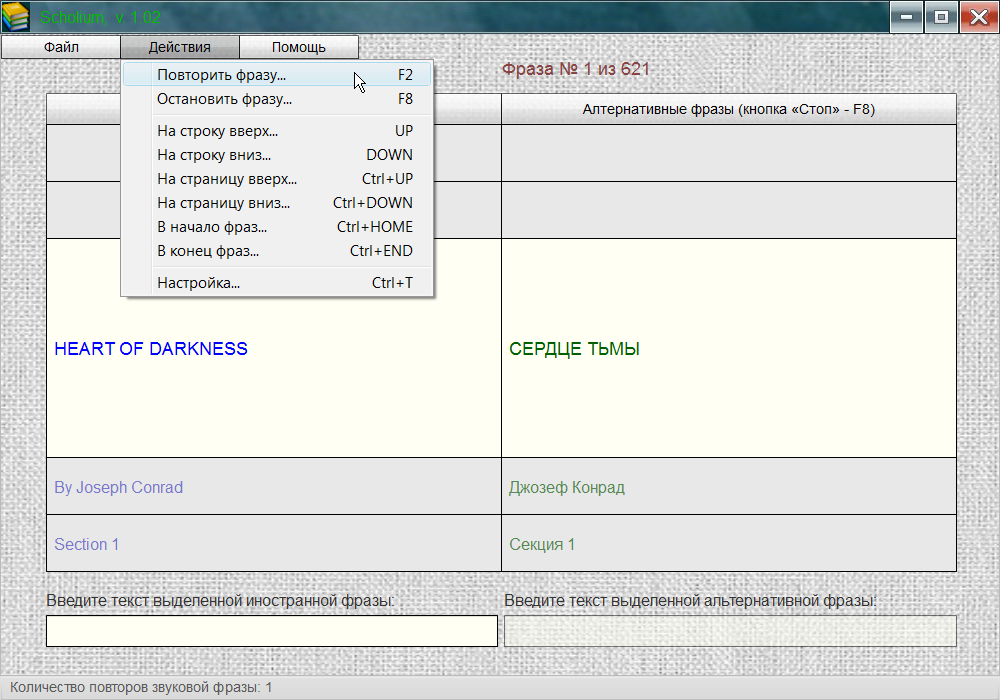Image resolution: width=1000 pixels, height=700 pixels.
Task: Jump with В начало фраз item
Action: click(212, 227)
